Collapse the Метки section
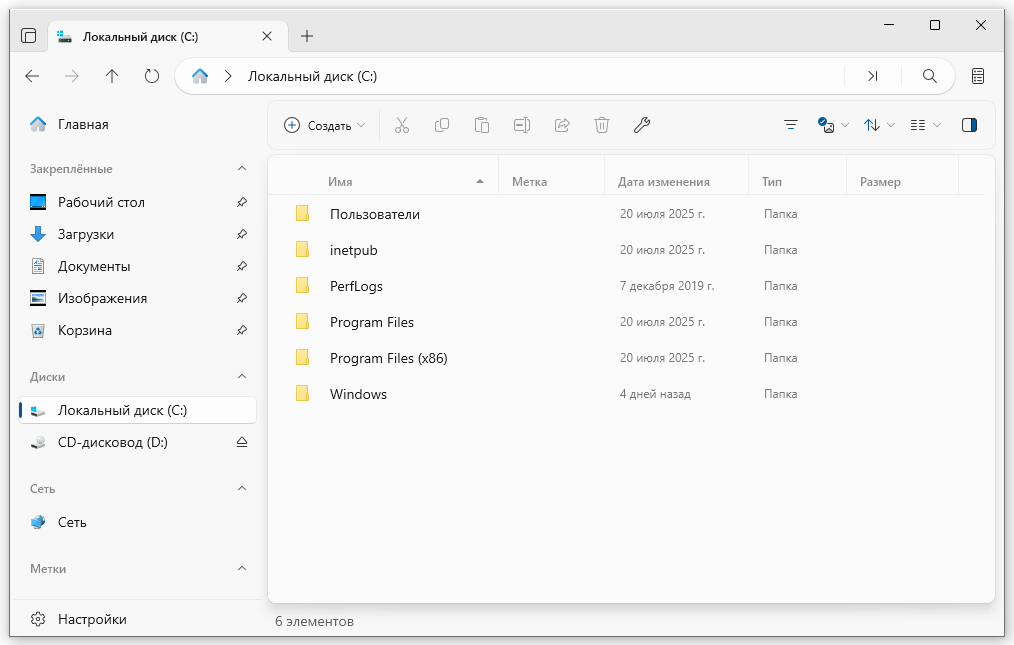 [242, 569]
